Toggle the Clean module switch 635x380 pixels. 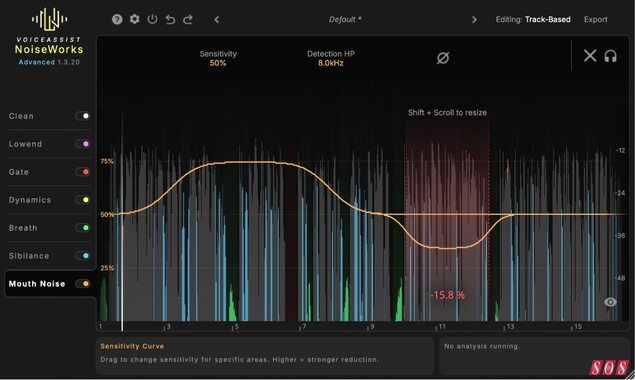[82, 116]
